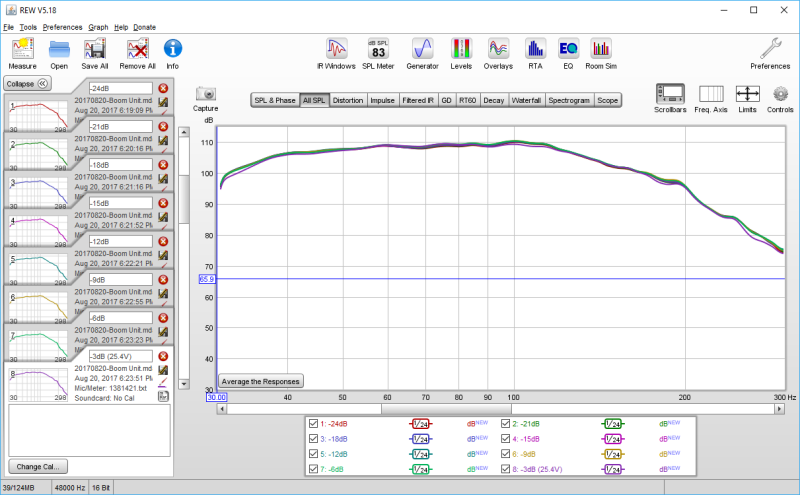
Task: Switch to SPL & Phase tab
Action: coord(275,101)
